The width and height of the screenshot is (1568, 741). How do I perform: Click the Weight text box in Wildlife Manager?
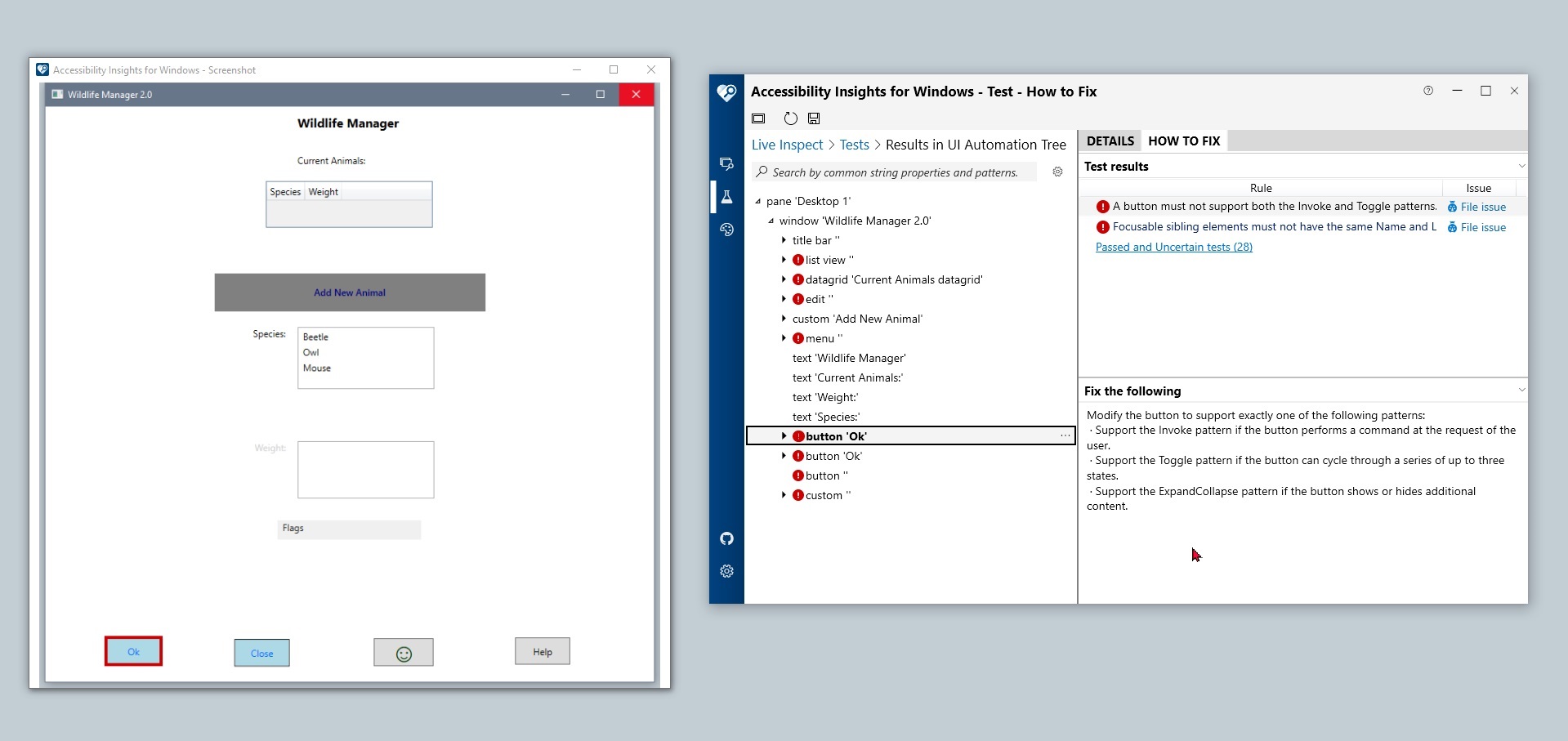pos(365,470)
